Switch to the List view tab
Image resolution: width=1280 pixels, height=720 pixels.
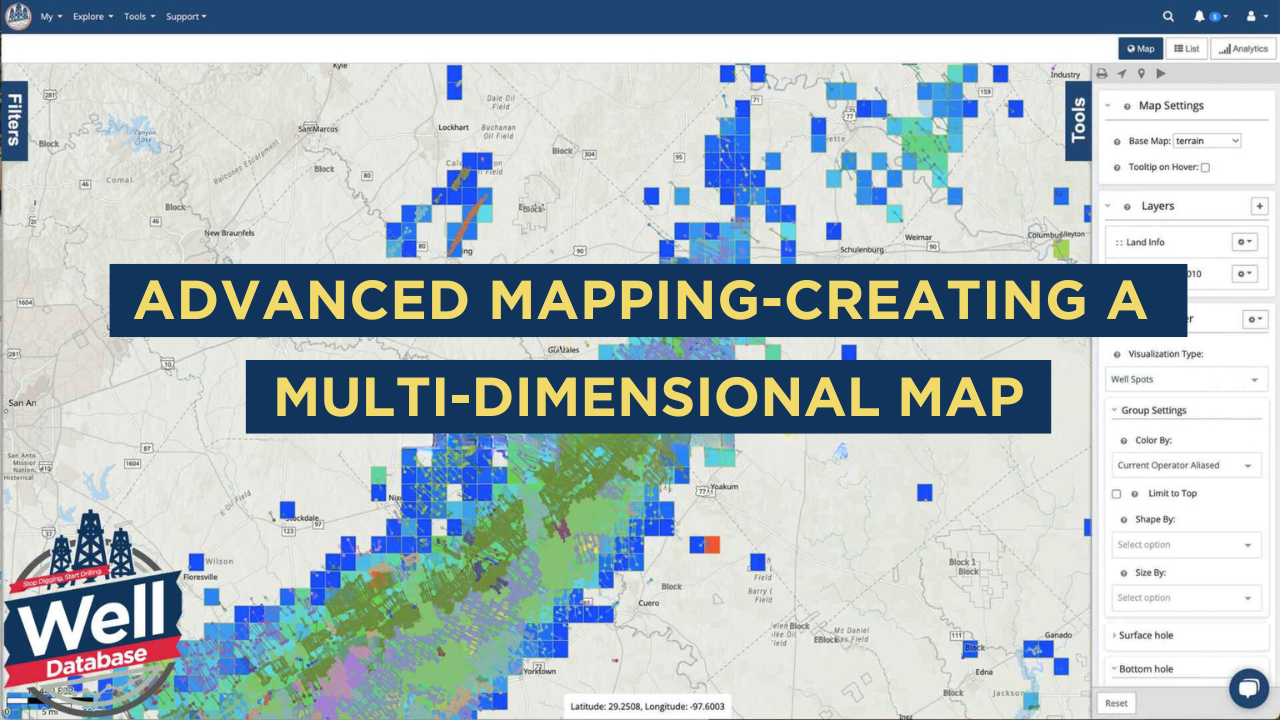[1186, 47]
